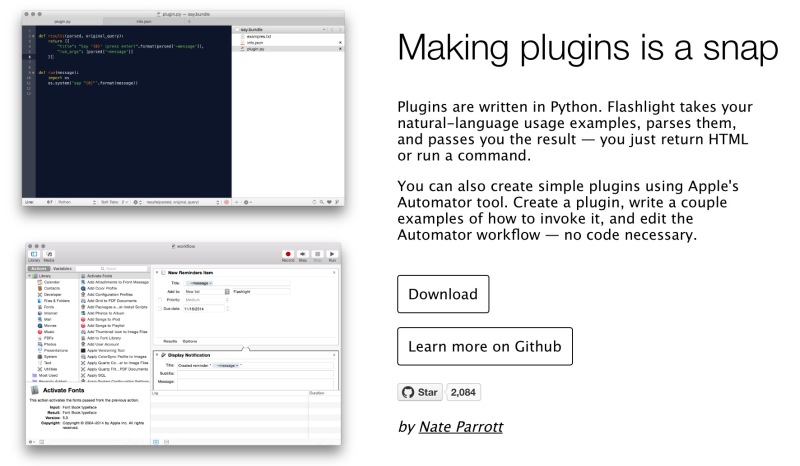Select Developer category in Automator library
This screenshot has height=466, width=800.
point(49,295)
